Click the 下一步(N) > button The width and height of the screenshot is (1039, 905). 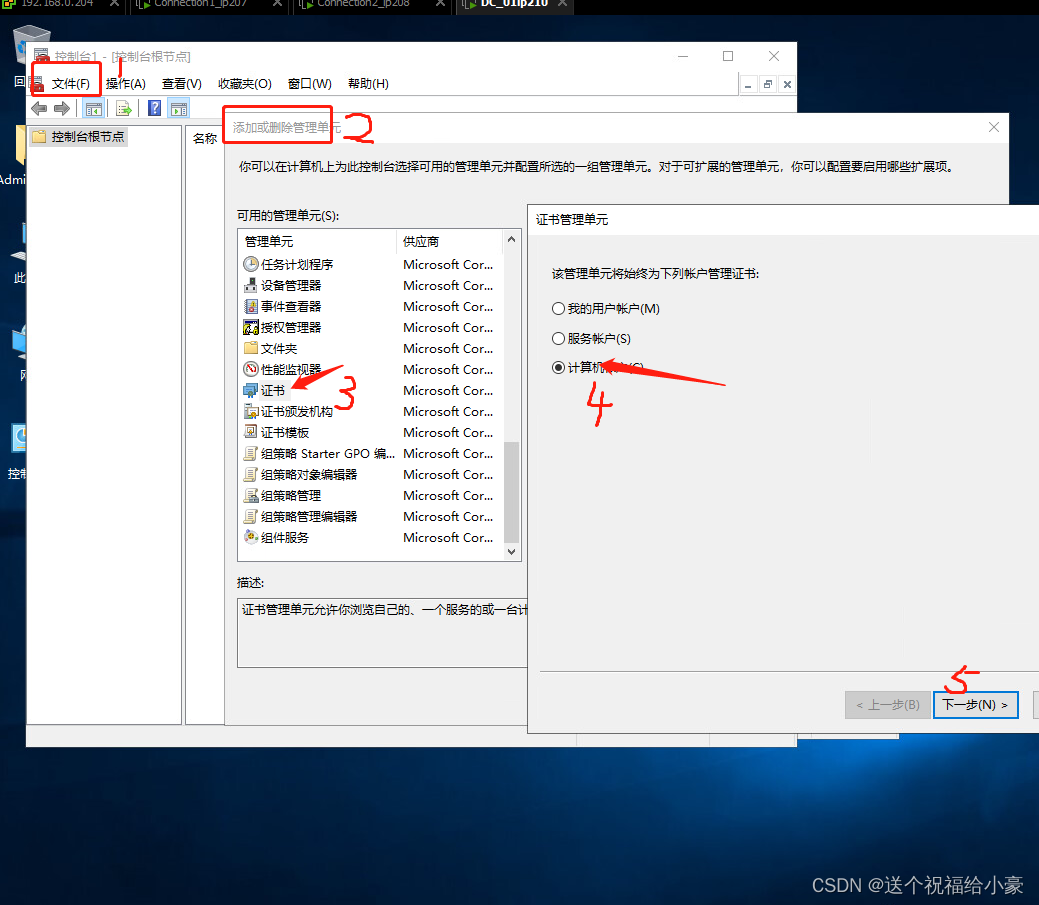(x=975, y=705)
